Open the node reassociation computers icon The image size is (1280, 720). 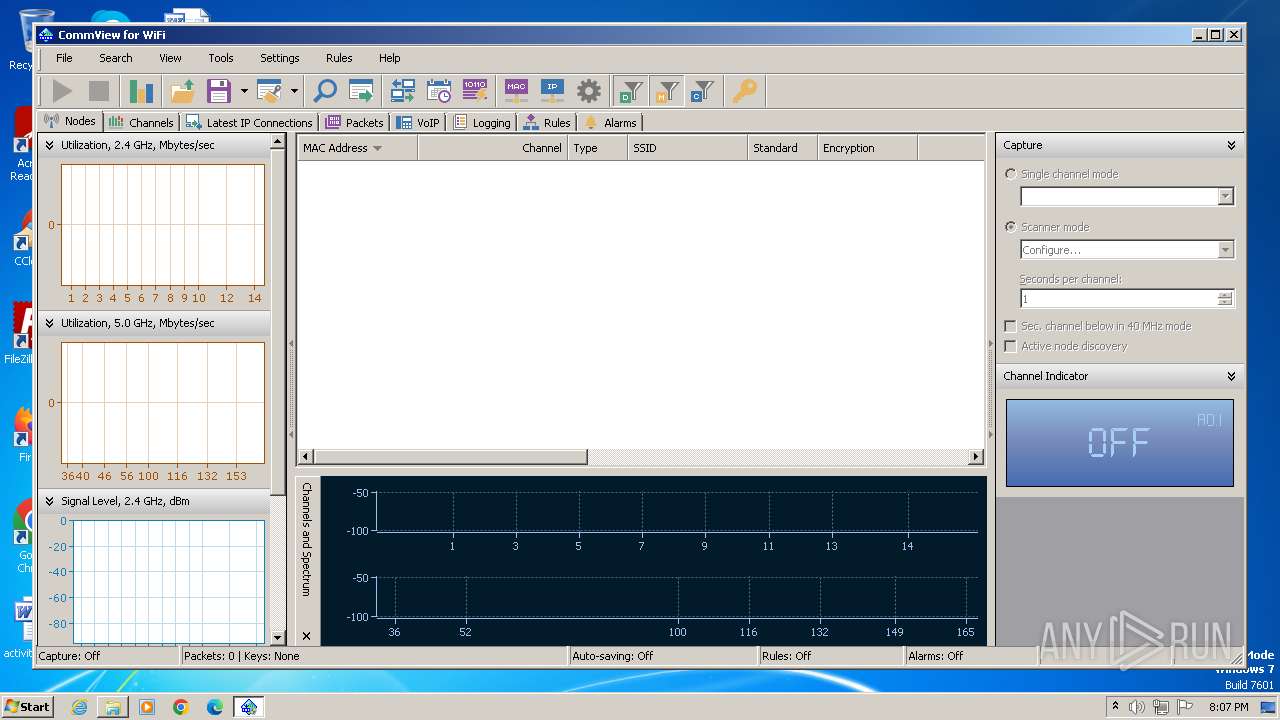[x=403, y=91]
